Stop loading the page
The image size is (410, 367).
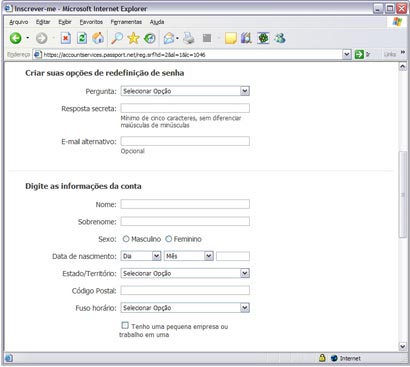coord(66,38)
